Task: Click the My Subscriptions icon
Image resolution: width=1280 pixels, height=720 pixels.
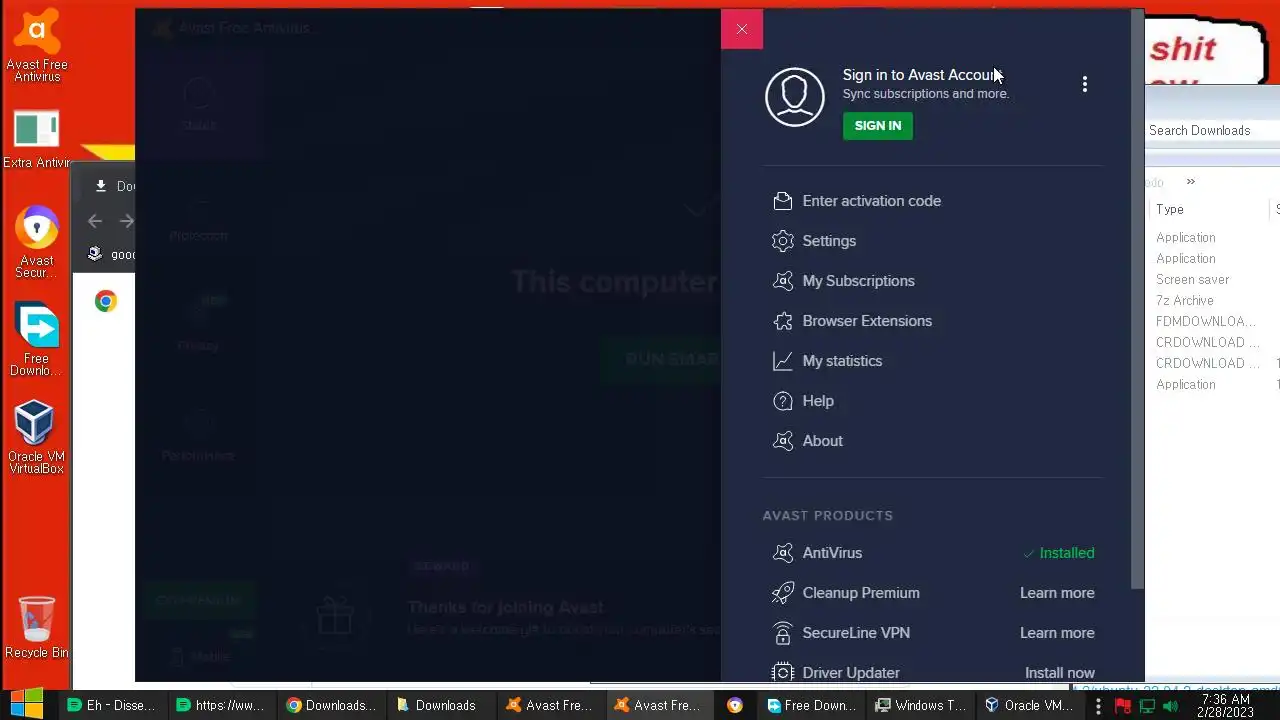Action: click(783, 281)
